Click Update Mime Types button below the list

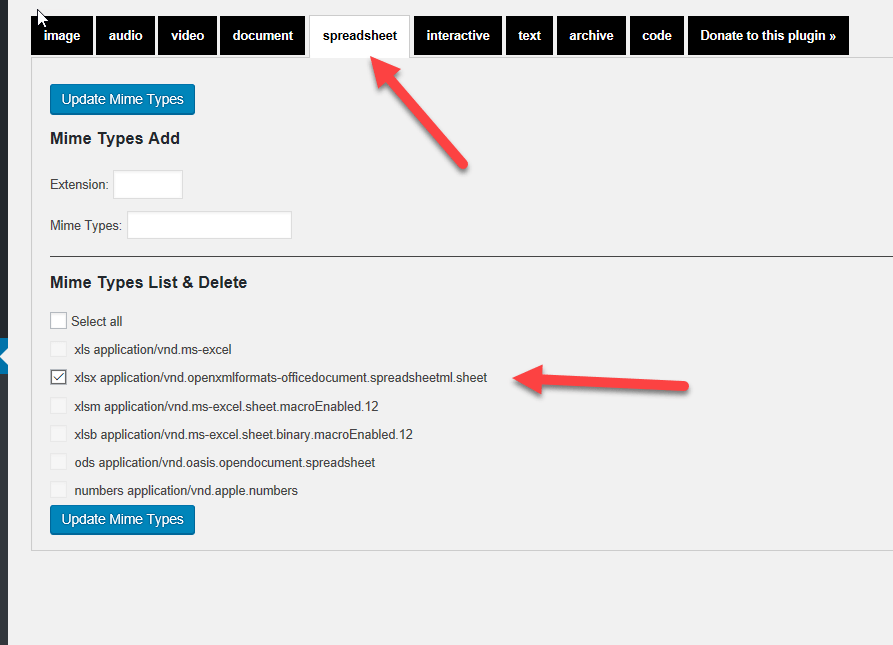[122, 520]
